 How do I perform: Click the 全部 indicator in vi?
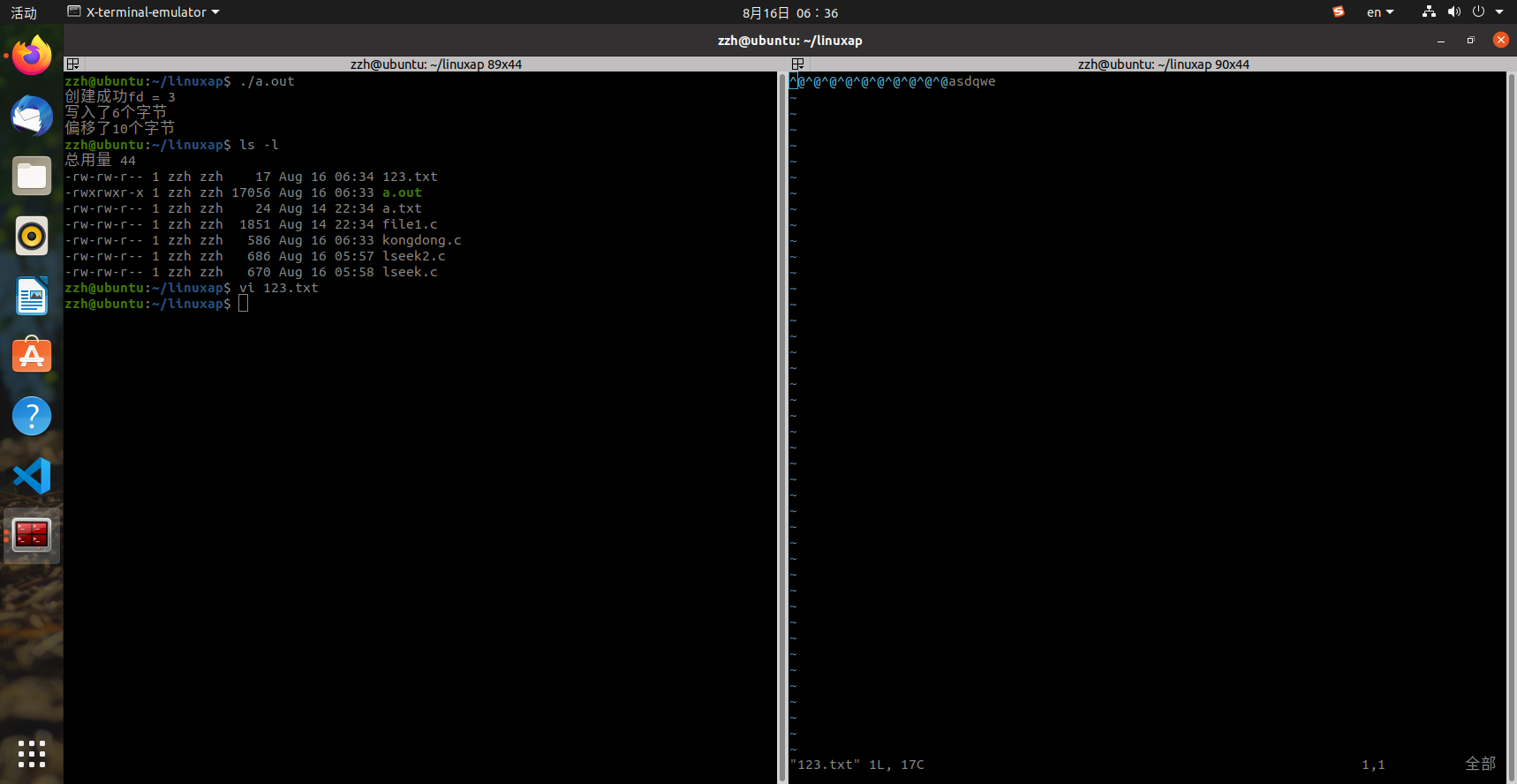pyautogui.click(x=1480, y=765)
